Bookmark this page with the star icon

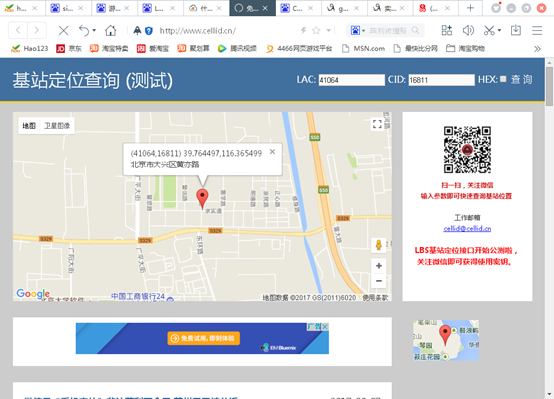[x=316, y=31]
